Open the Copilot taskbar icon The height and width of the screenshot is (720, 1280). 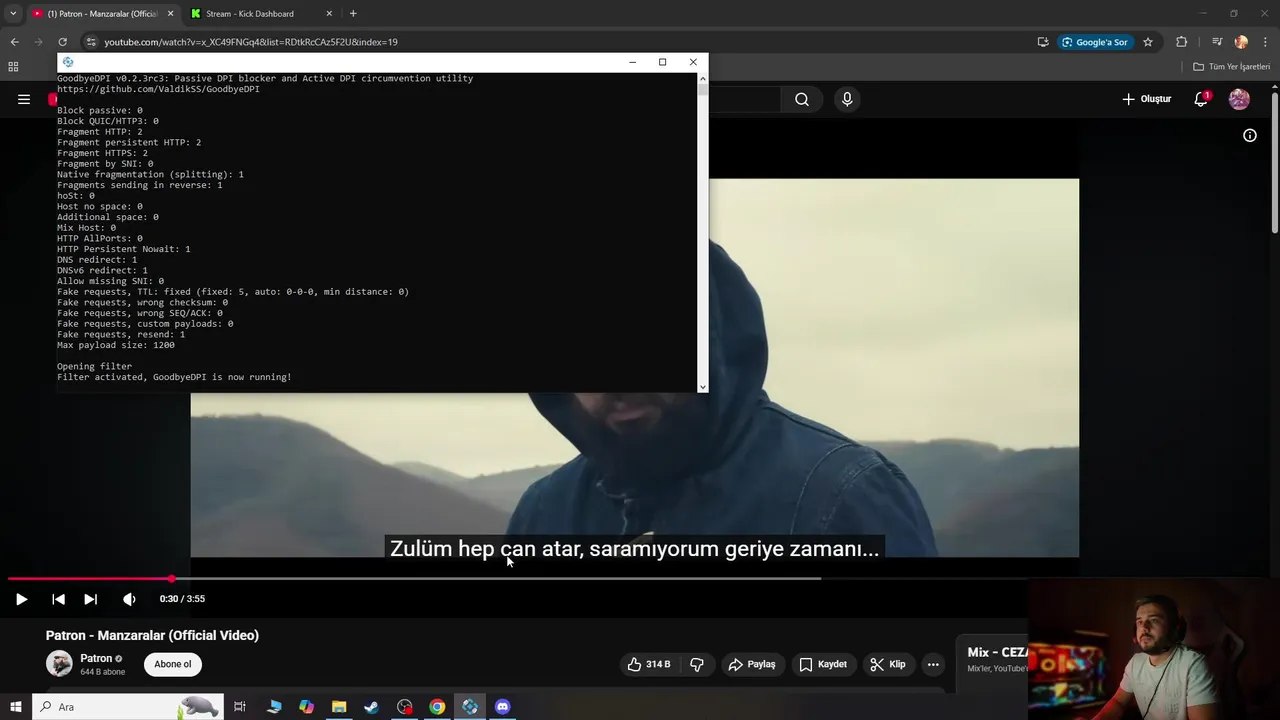pyautogui.click(x=306, y=707)
